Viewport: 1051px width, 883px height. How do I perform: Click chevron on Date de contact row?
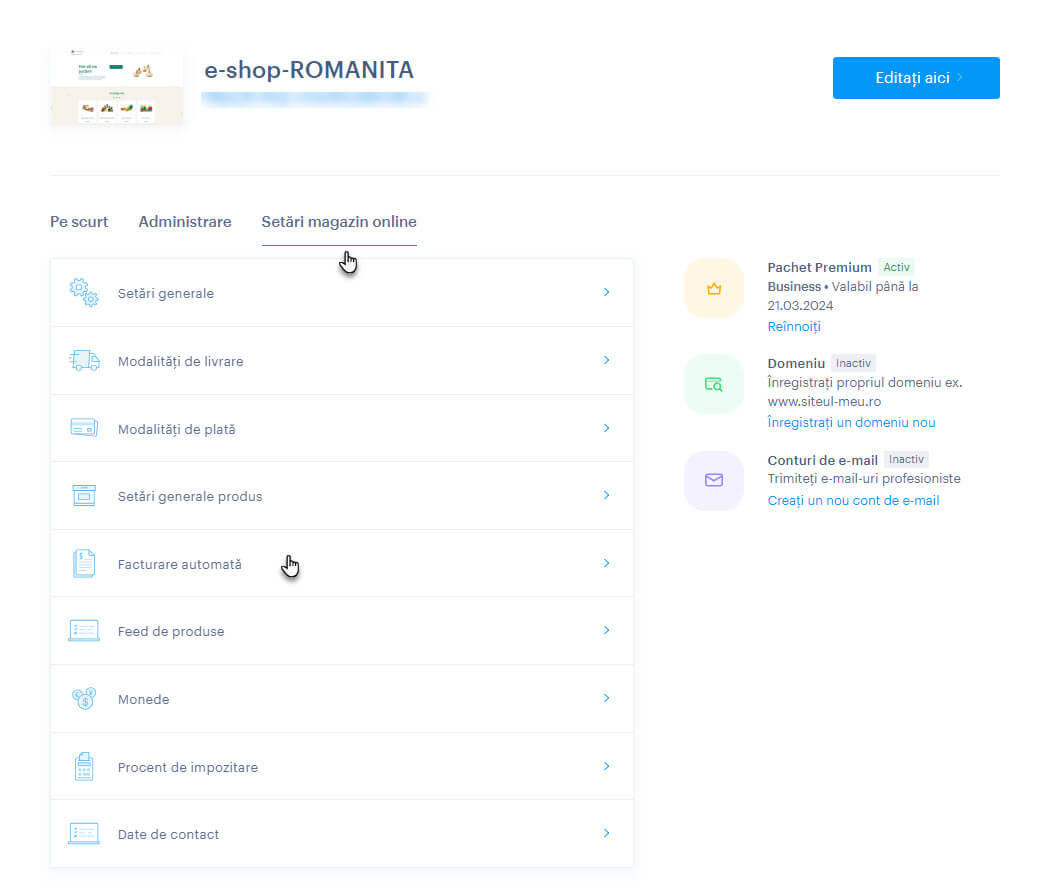coord(606,833)
